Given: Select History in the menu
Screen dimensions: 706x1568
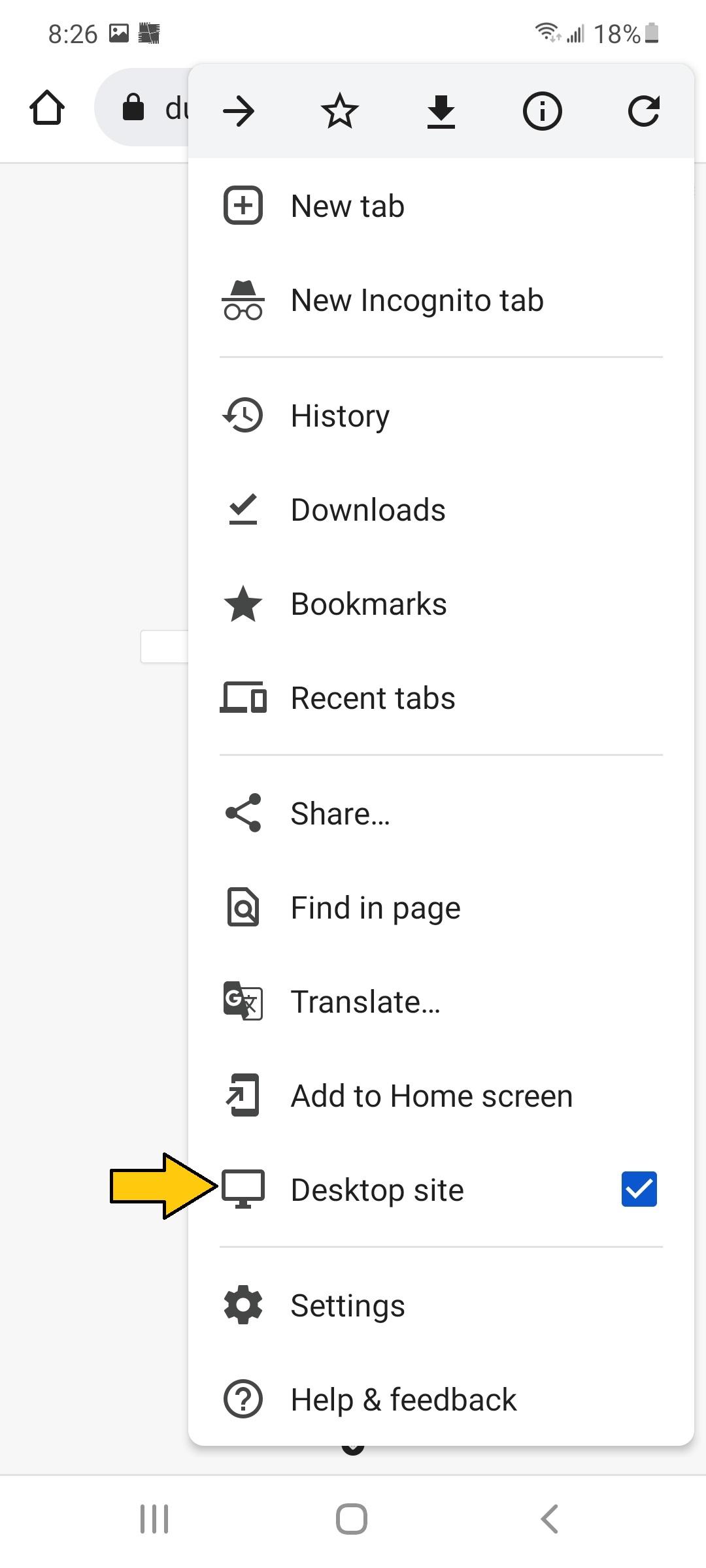Looking at the screenshot, I should (x=340, y=415).
